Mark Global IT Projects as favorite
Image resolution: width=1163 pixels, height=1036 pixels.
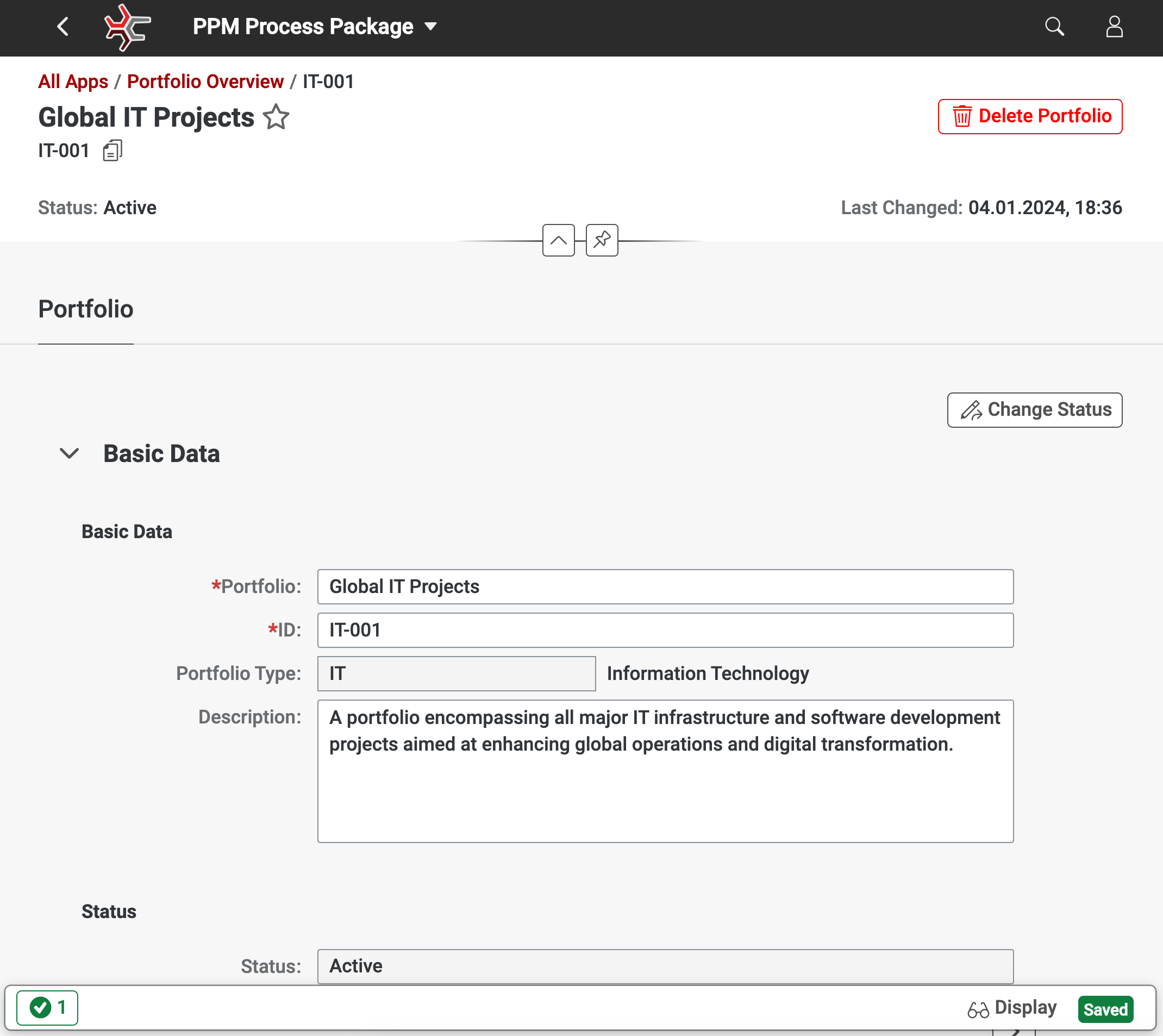click(276, 117)
